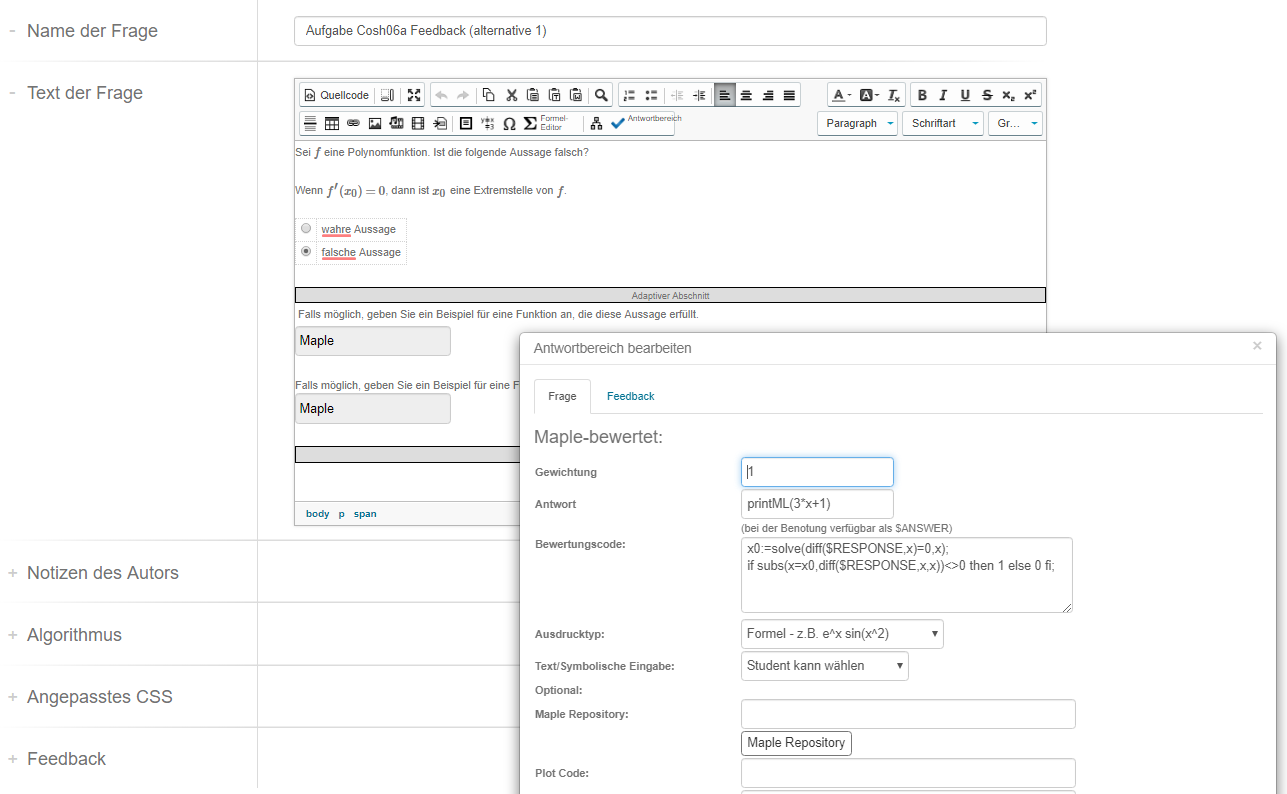
Task: Insert an image via image icon
Action: click(375, 124)
